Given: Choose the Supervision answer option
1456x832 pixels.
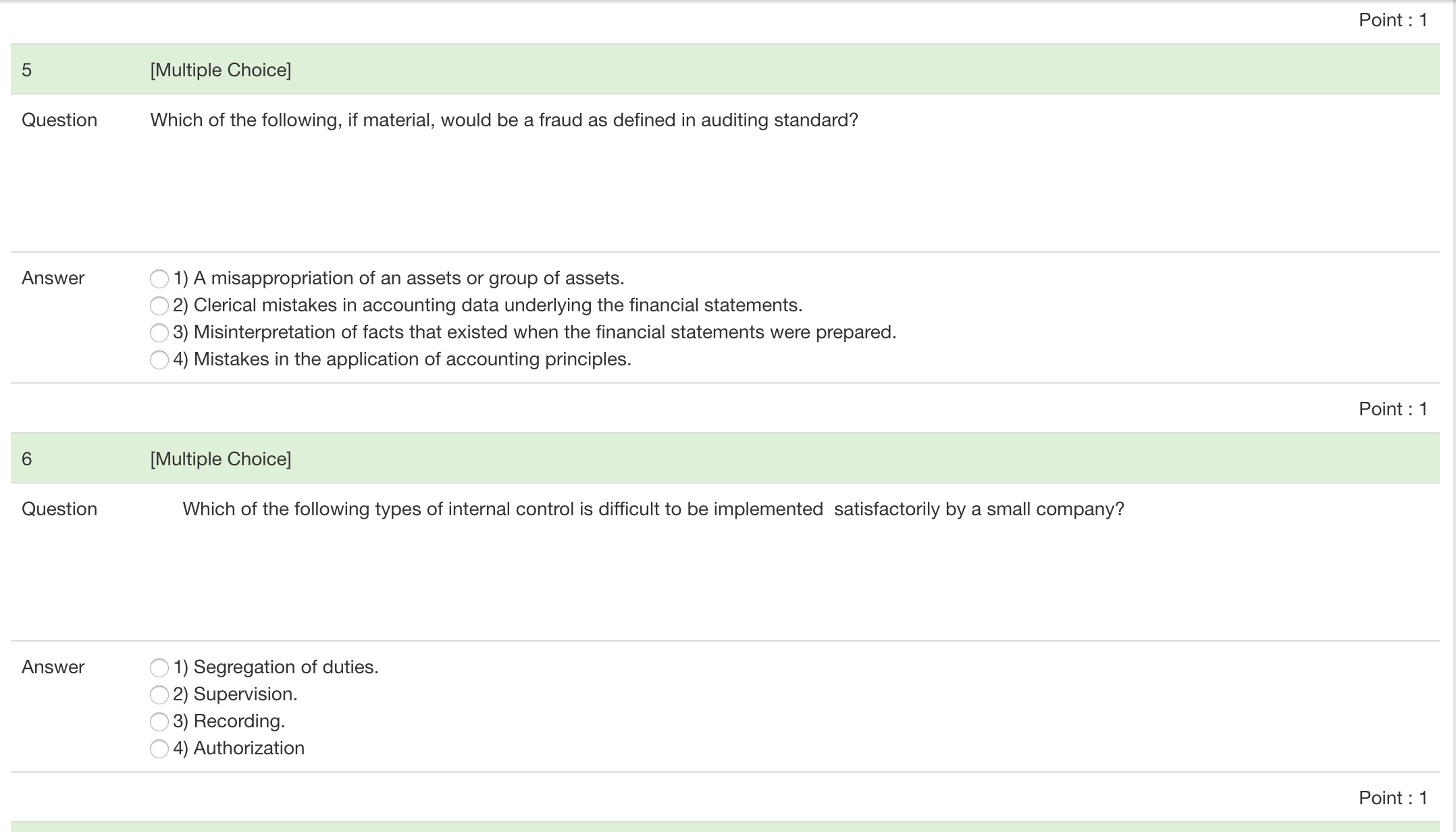Looking at the screenshot, I should (159, 694).
